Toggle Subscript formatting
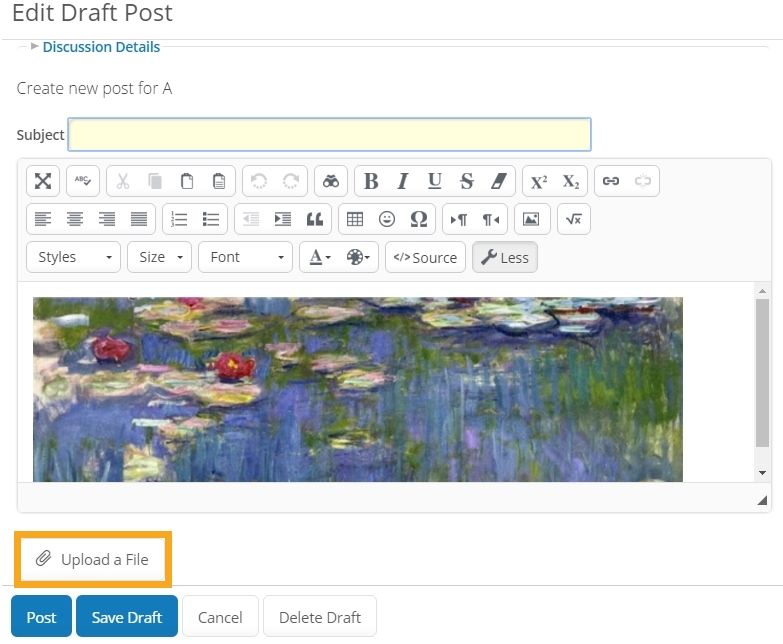Screen dimensions: 783x644 coord(570,181)
